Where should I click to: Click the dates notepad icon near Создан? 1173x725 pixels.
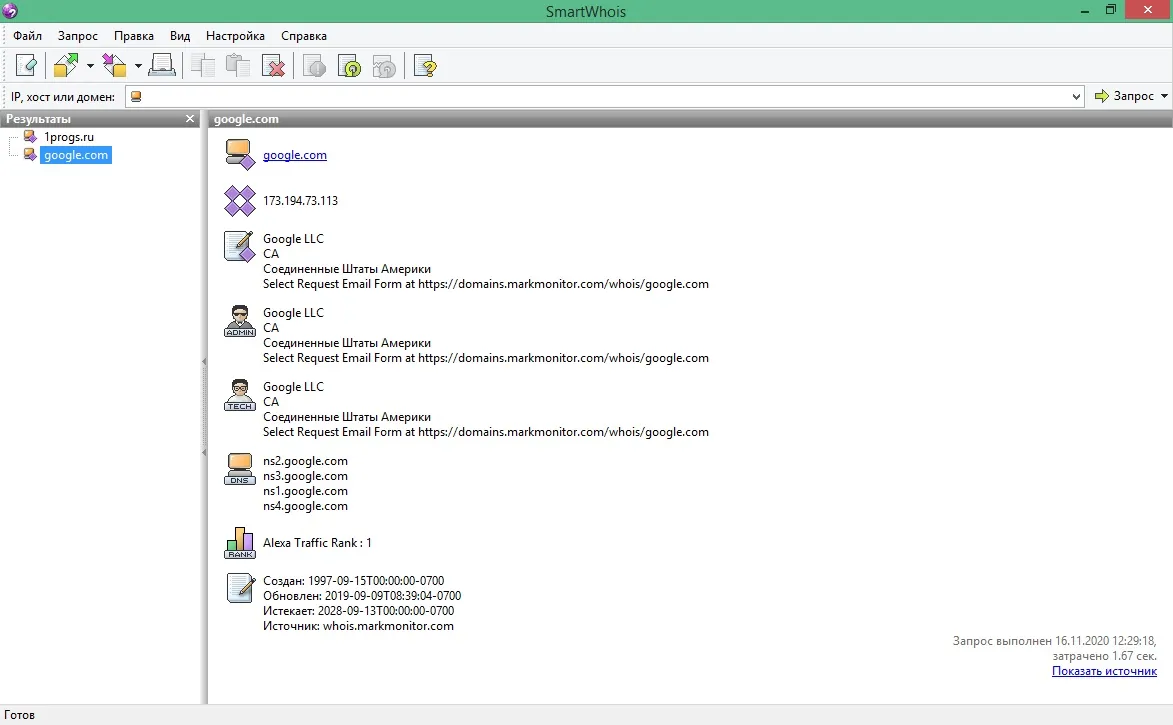click(241, 588)
